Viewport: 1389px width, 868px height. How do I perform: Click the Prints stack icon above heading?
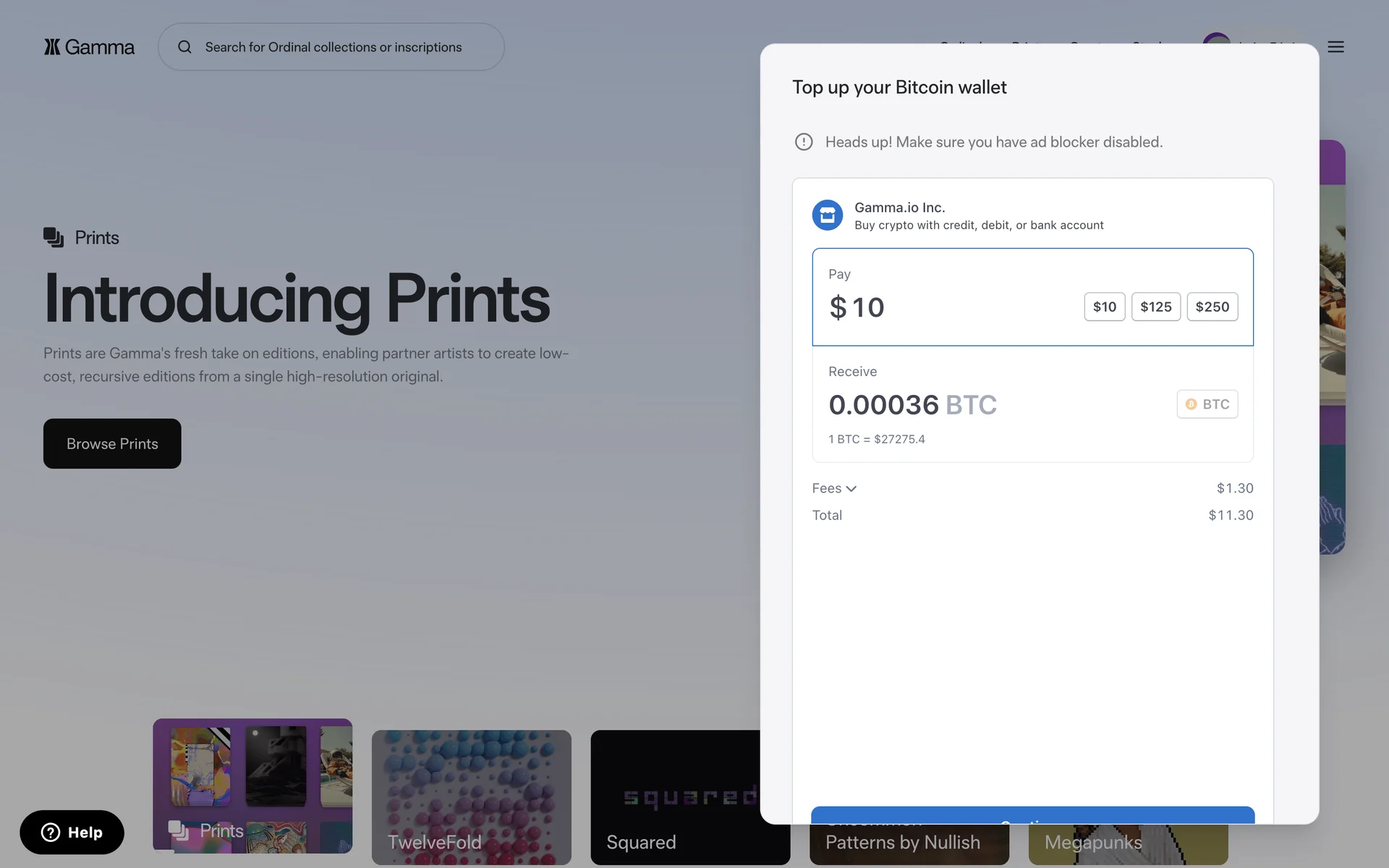pos(54,237)
